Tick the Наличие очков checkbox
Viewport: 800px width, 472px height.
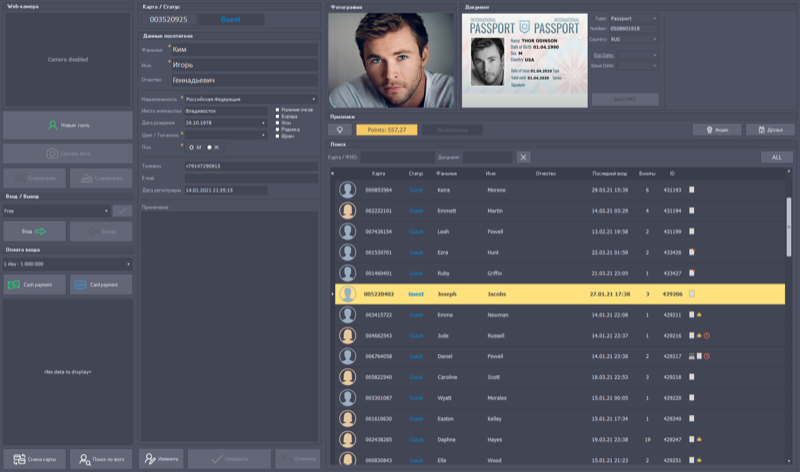[x=278, y=109]
